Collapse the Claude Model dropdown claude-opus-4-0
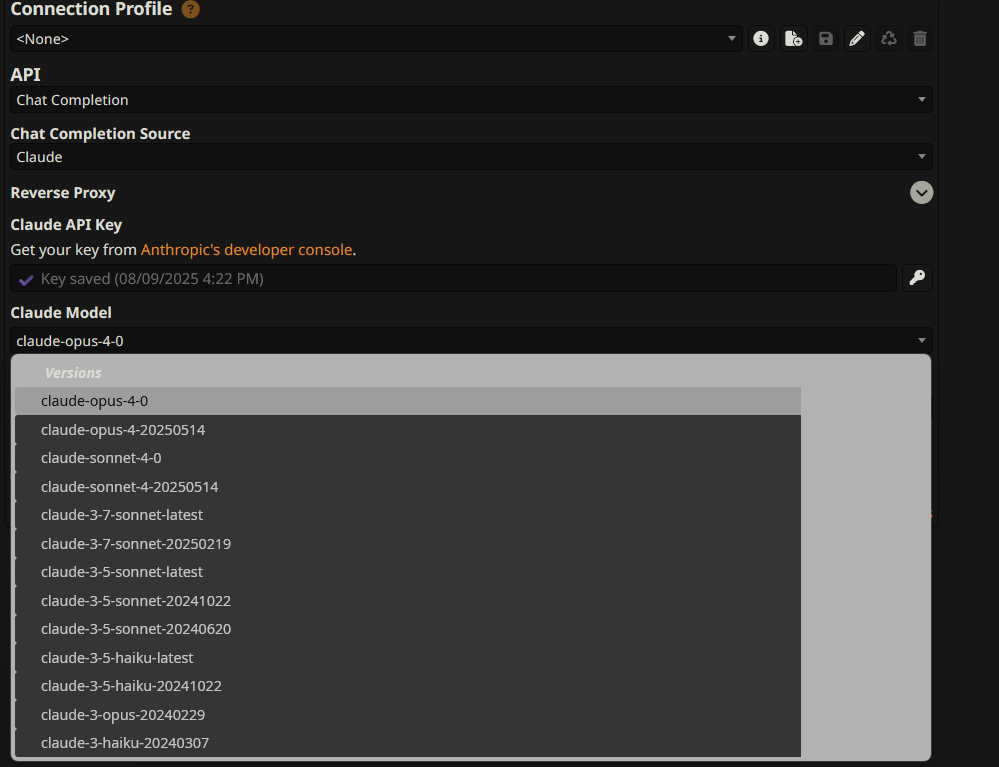This screenshot has height=767, width=999. 471,341
